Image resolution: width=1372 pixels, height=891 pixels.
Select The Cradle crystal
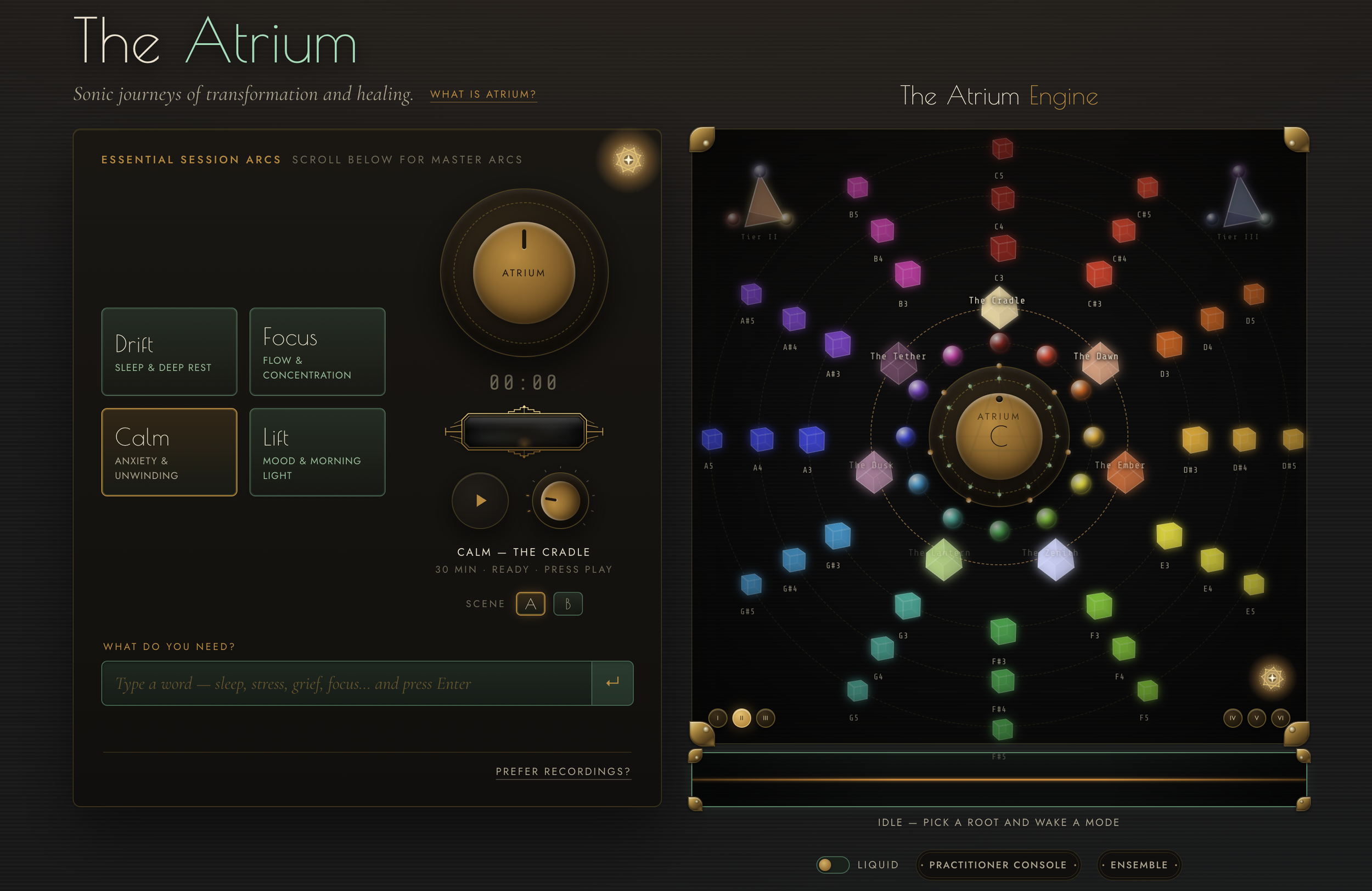(x=999, y=308)
